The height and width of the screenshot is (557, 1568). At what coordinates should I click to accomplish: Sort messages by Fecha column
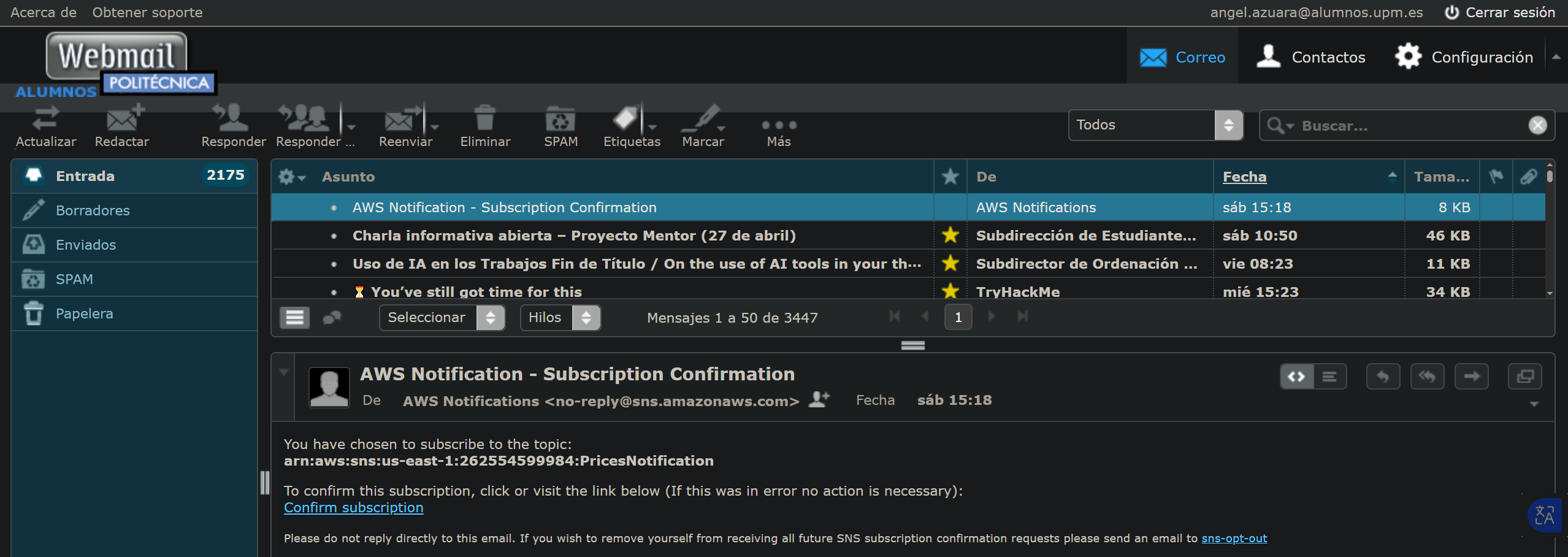point(1244,177)
